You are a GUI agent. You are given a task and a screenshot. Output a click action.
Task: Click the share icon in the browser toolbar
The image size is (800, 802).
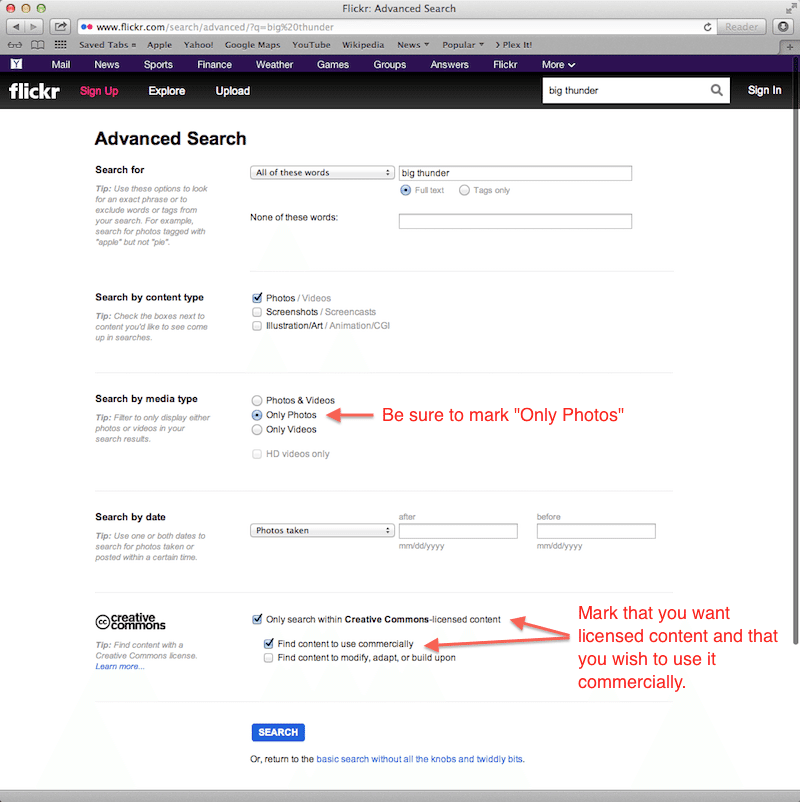59,27
